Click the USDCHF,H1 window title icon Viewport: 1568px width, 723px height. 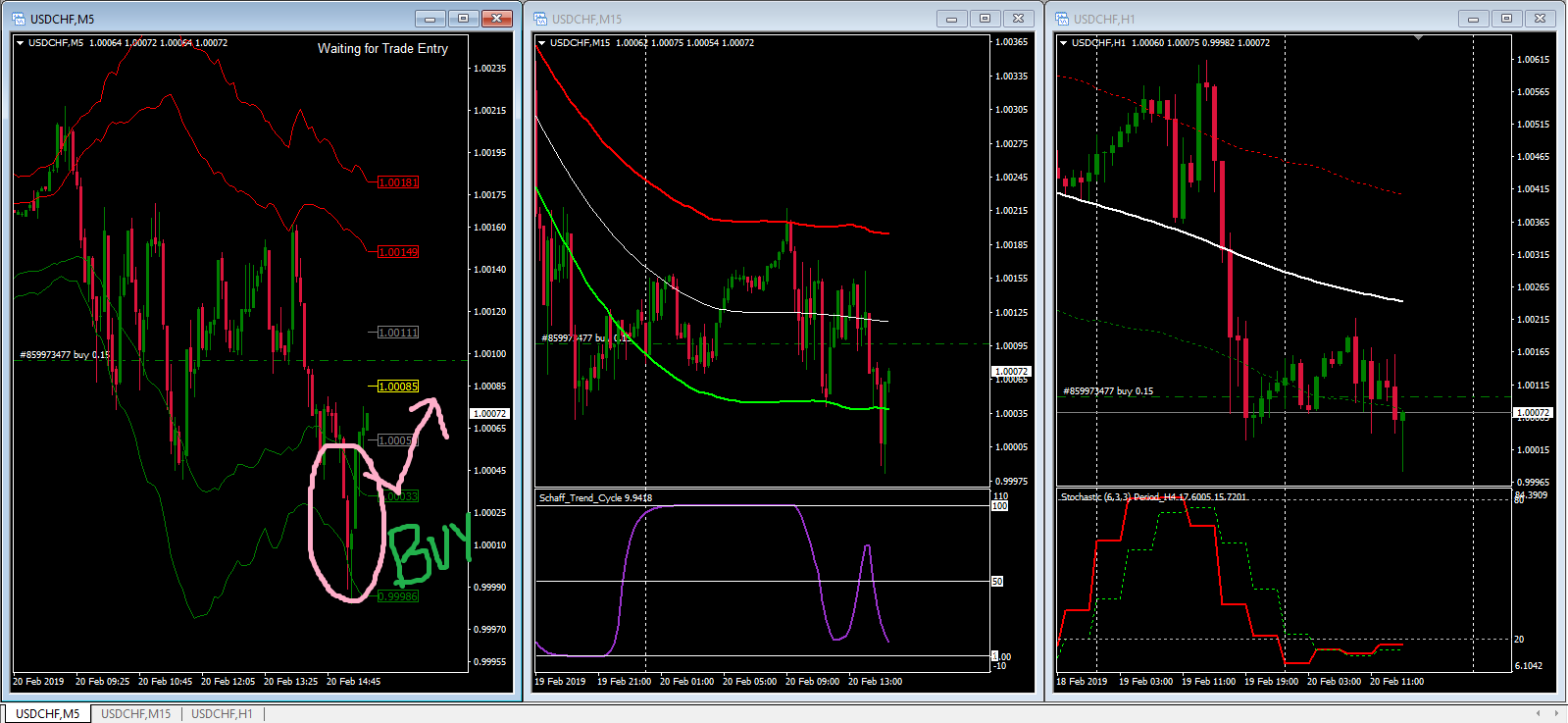[x=1061, y=19]
